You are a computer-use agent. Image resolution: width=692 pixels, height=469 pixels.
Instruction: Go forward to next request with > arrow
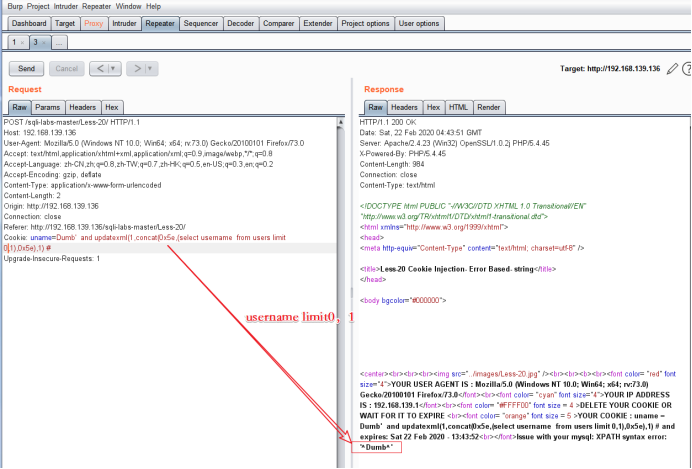[137, 68]
